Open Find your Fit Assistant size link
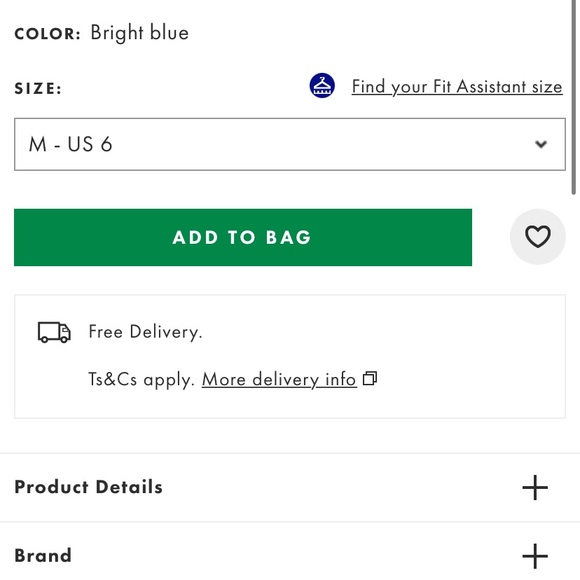The width and height of the screenshot is (580, 580). pyautogui.click(x=457, y=87)
